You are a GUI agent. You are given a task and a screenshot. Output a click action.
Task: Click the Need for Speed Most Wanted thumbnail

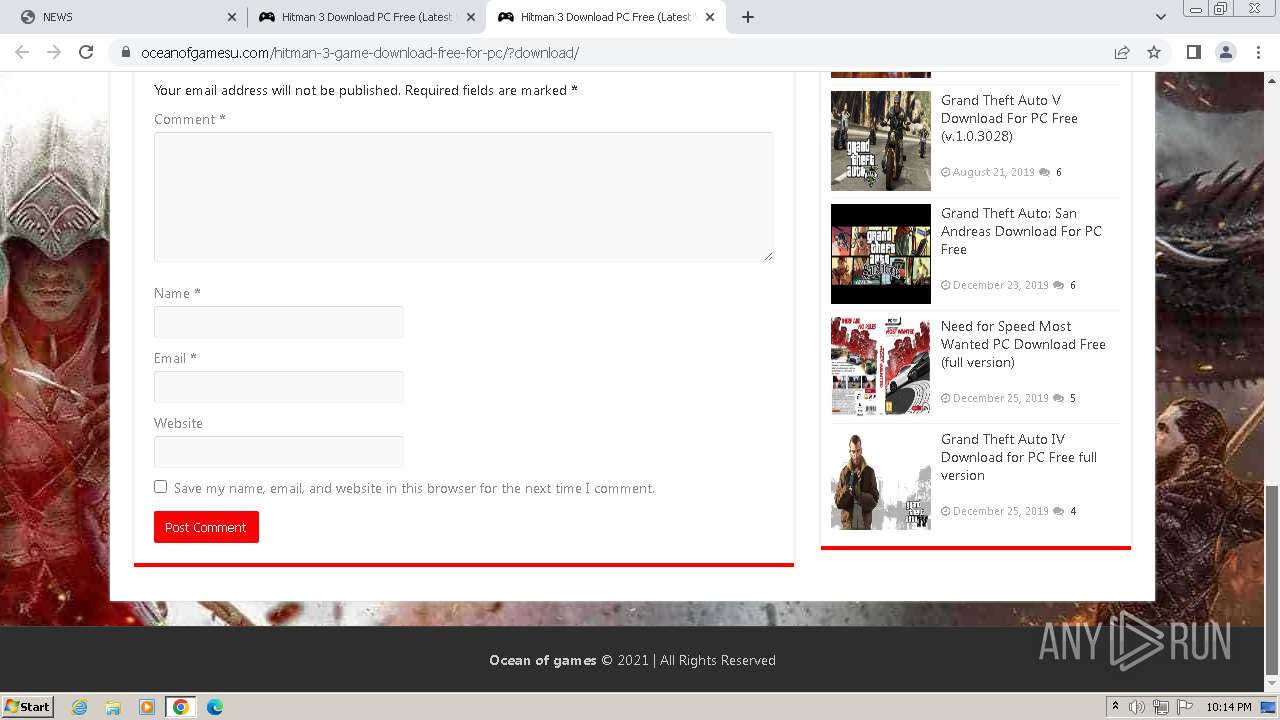pyautogui.click(x=881, y=367)
